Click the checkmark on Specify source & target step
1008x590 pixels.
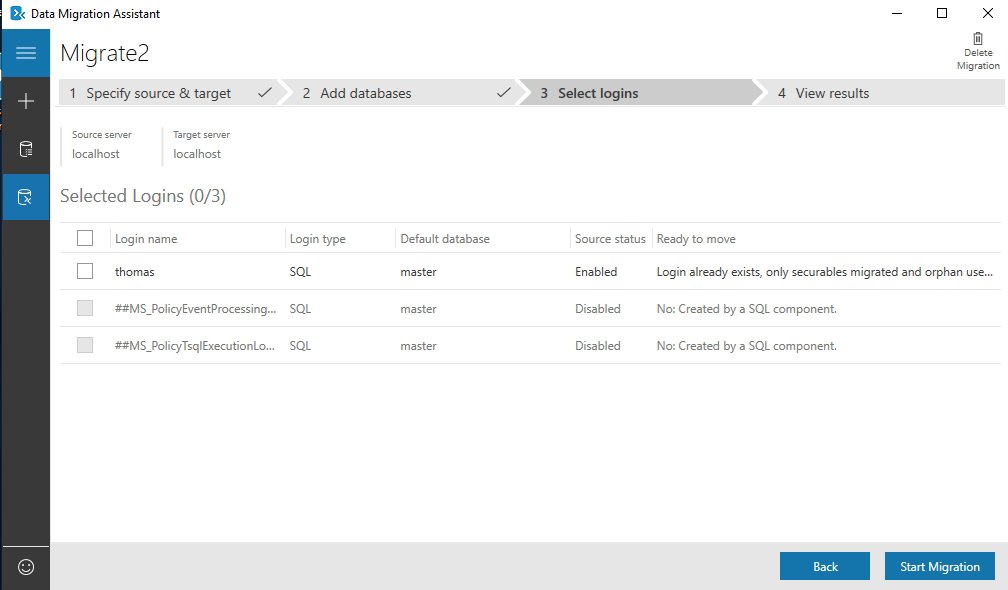click(x=264, y=92)
